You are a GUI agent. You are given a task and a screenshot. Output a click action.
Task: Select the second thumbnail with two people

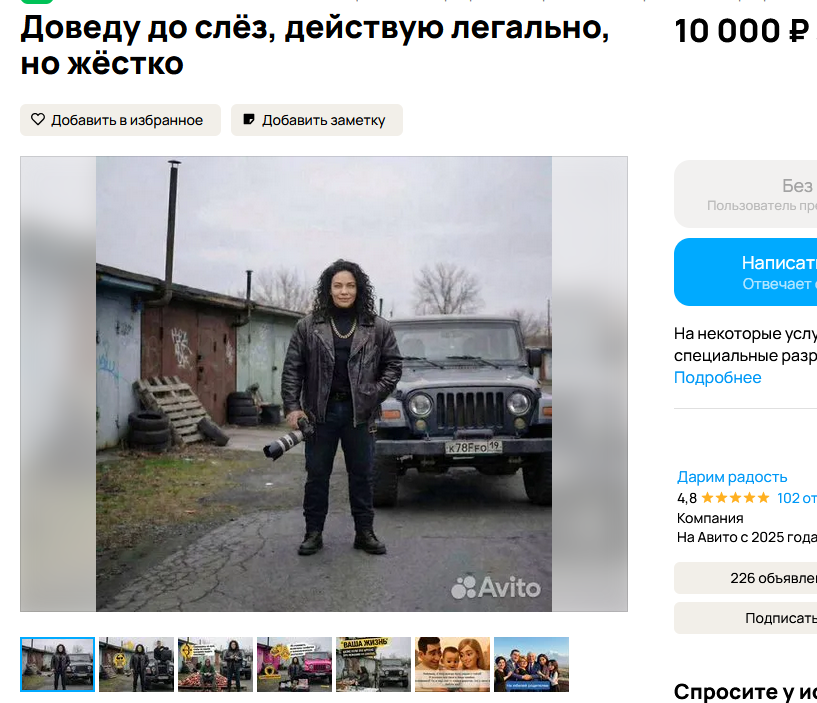coord(137,664)
